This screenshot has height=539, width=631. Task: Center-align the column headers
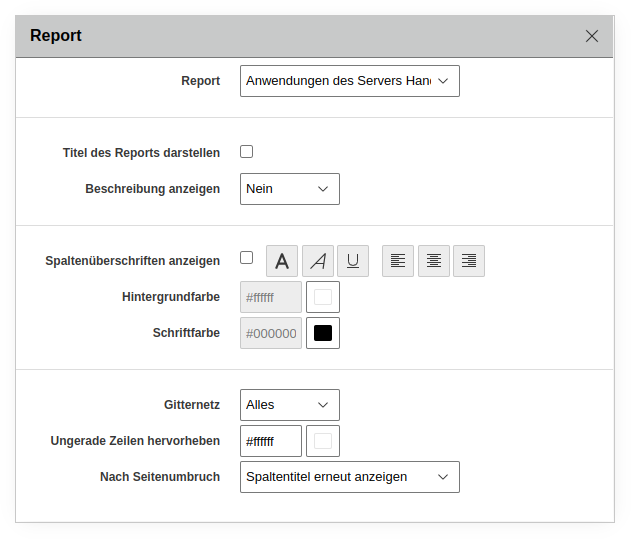point(434,261)
